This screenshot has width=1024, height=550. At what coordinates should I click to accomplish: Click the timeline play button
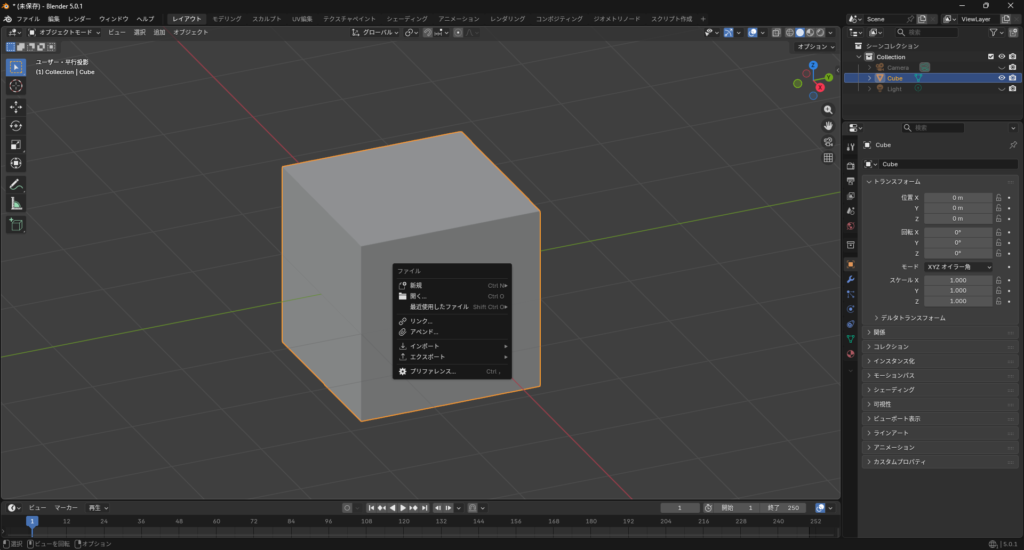coord(403,508)
